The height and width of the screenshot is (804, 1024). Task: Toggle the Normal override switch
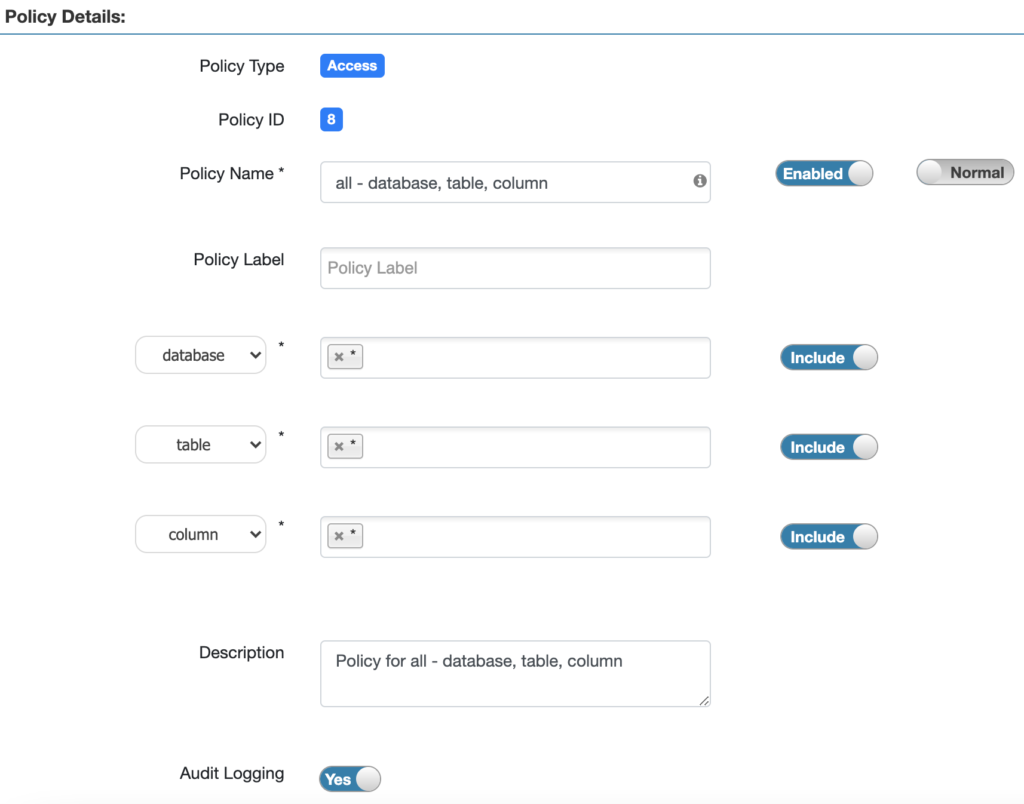[x=964, y=173]
